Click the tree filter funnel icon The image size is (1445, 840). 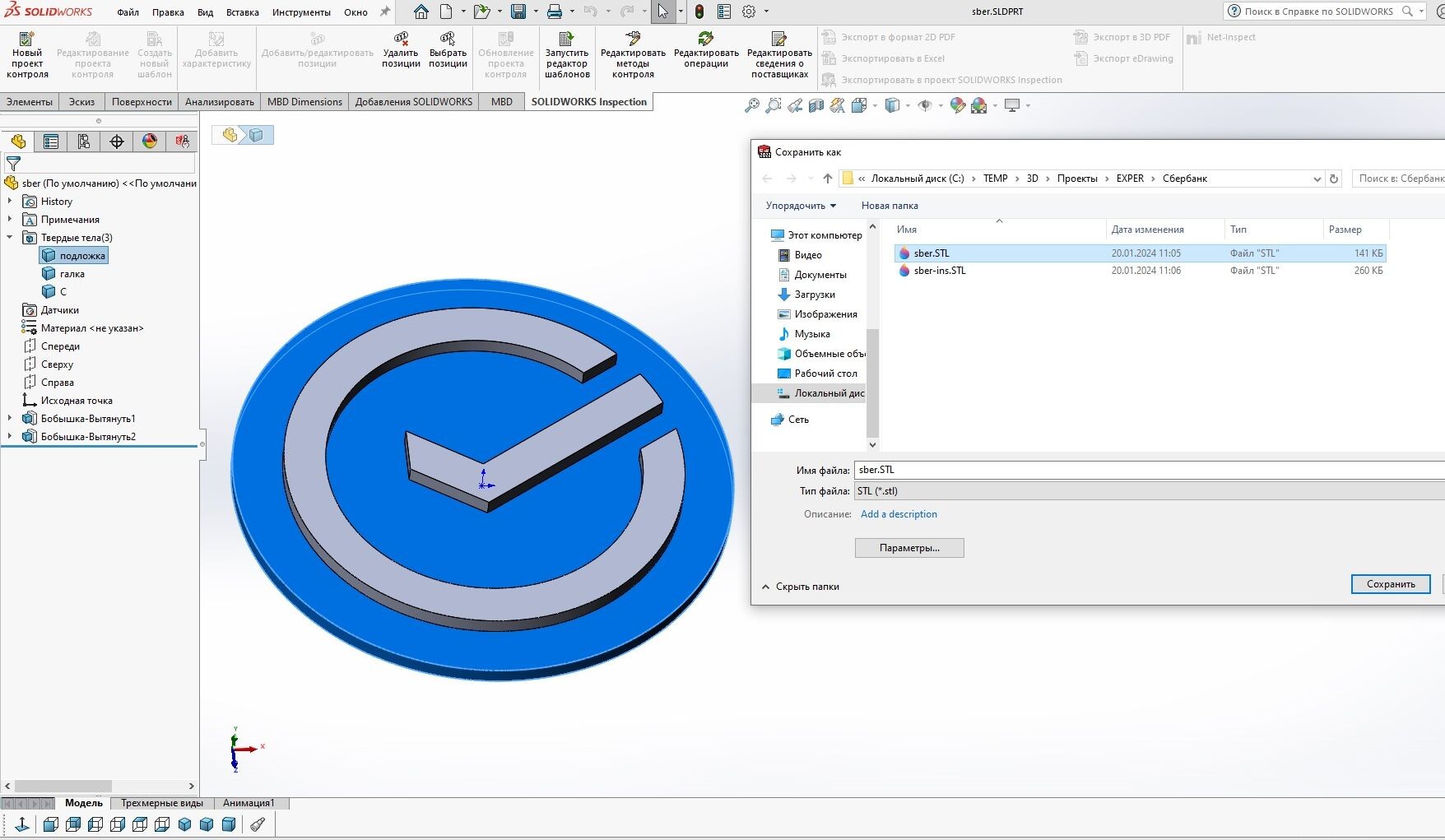13,164
